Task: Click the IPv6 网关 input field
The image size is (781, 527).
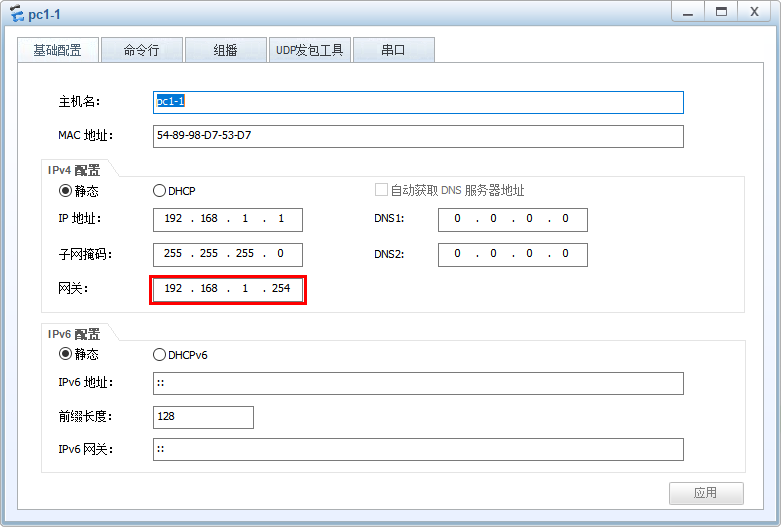Action: (418, 449)
